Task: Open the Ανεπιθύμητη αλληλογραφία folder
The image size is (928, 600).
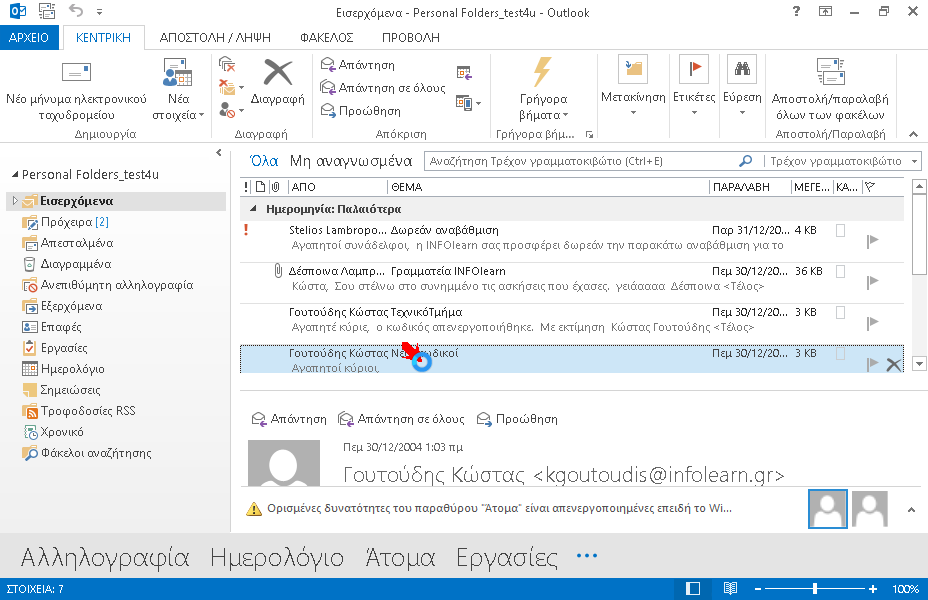Action: pyautogui.click(x=108, y=285)
